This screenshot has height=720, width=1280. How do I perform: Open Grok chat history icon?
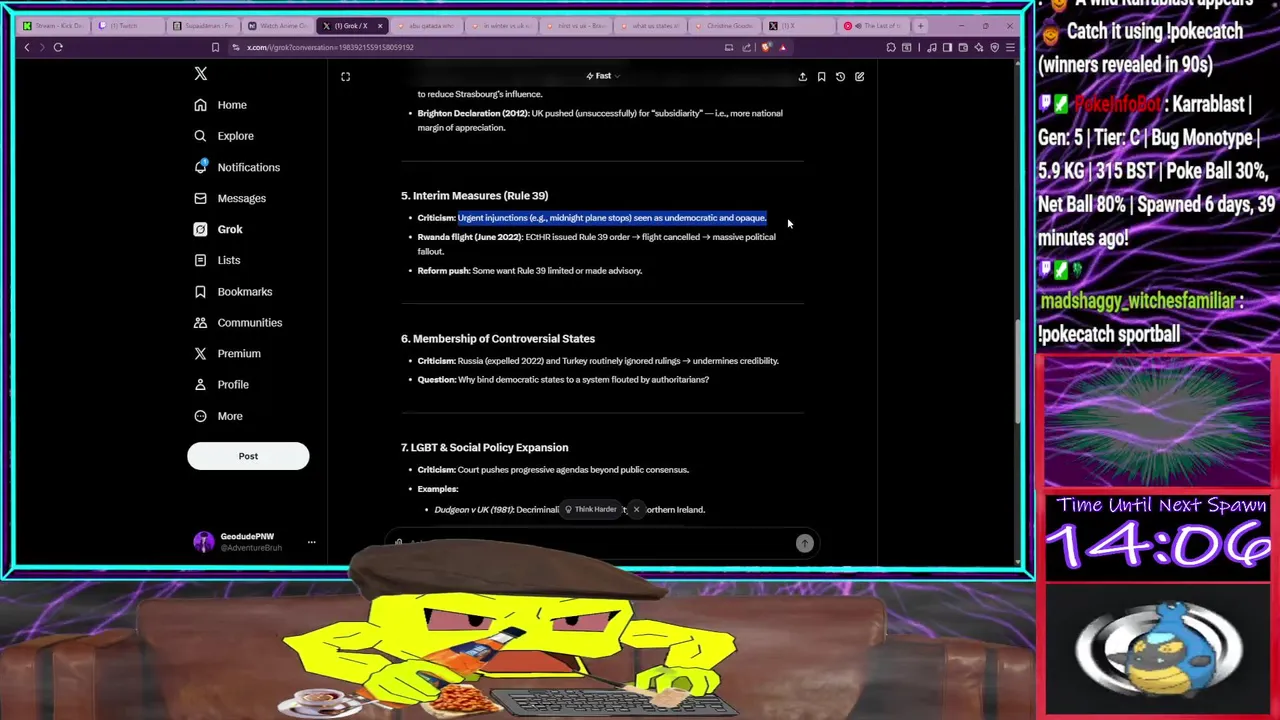840,76
